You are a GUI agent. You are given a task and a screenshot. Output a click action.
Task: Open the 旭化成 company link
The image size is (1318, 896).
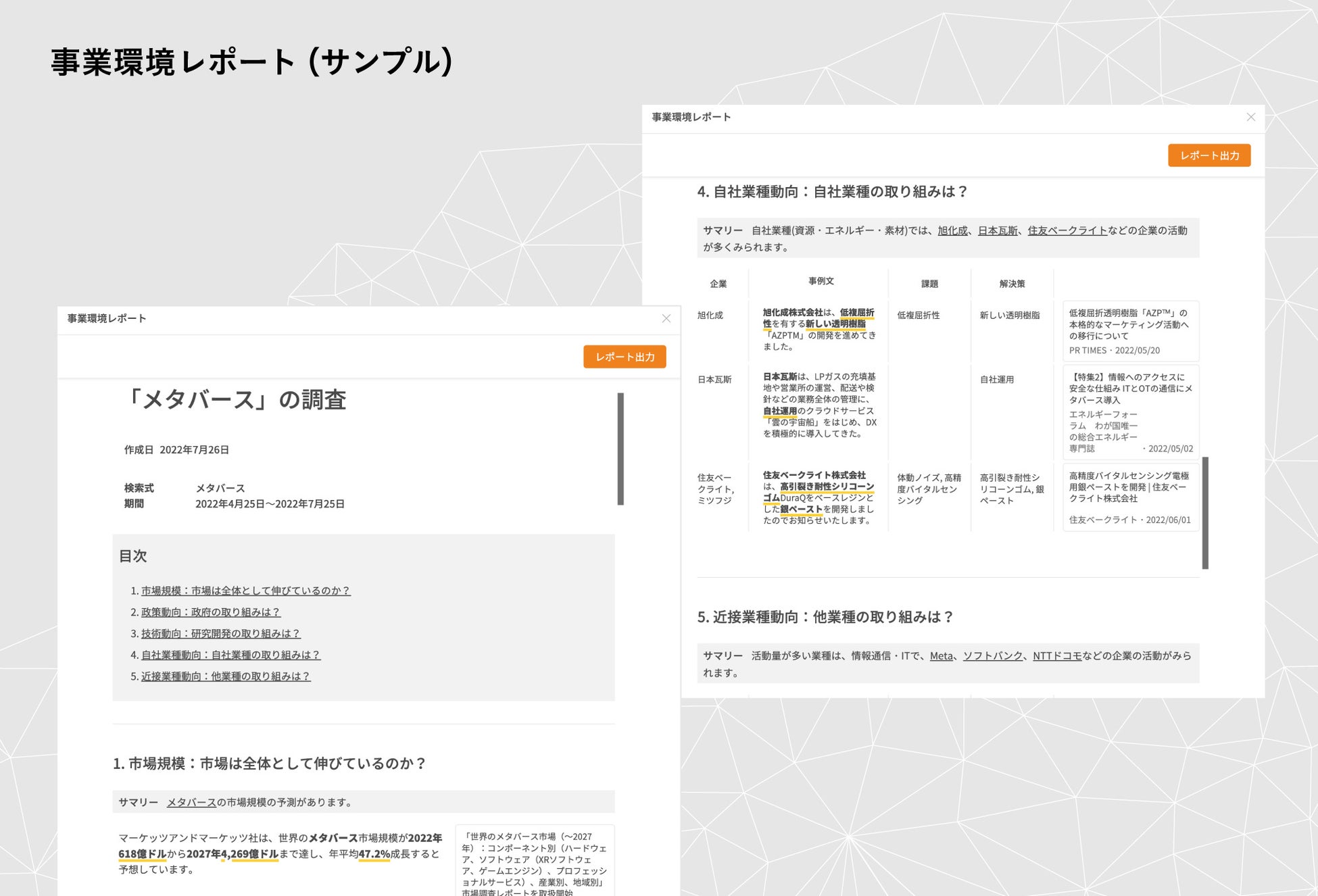coord(952,230)
